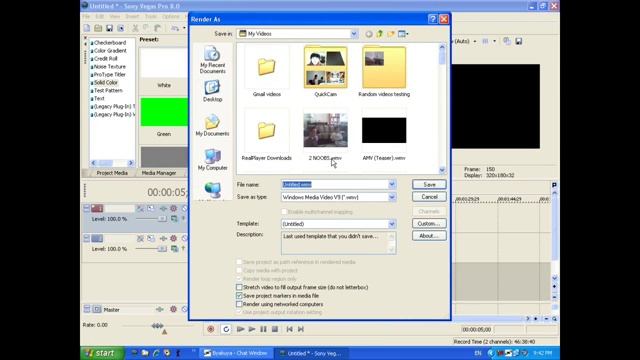Enable Stretch video to fill output frame

(239, 287)
